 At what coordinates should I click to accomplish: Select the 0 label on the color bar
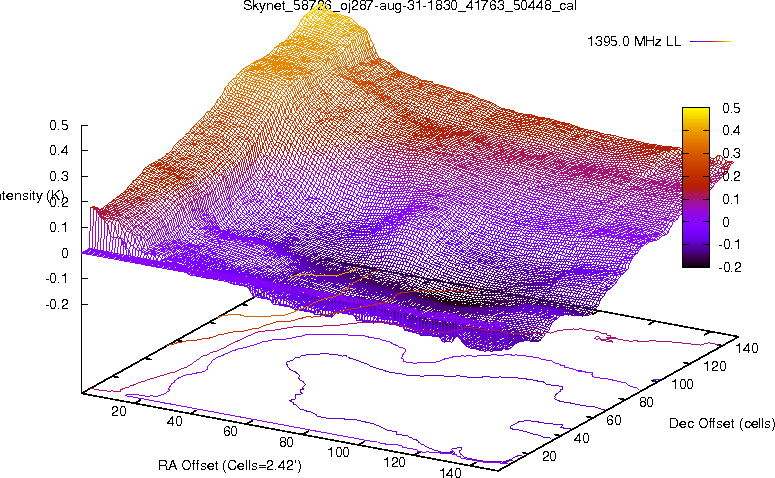pyautogui.click(x=726, y=222)
